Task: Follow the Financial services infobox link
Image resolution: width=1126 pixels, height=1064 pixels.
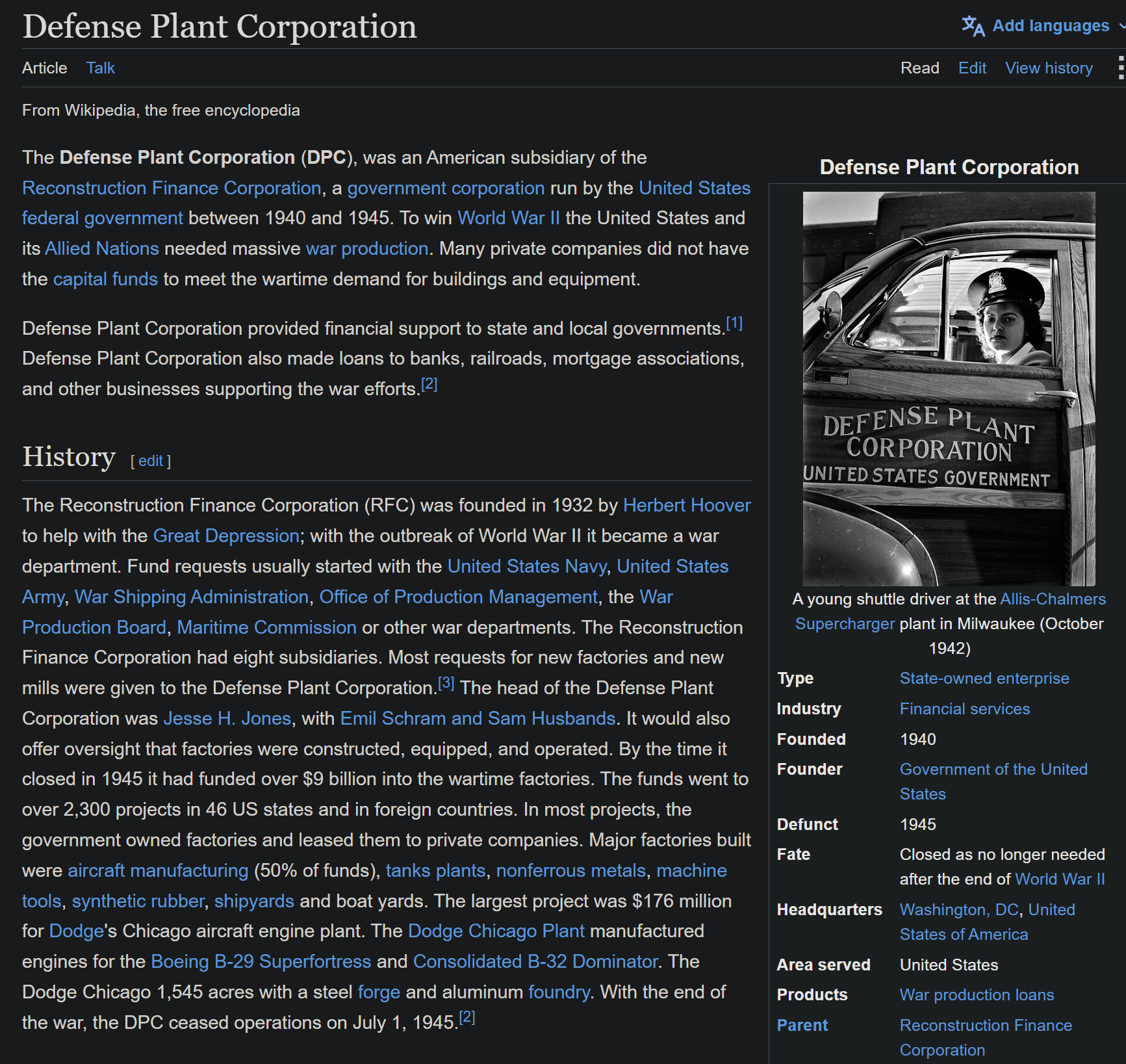Action: pyautogui.click(x=964, y=708)
